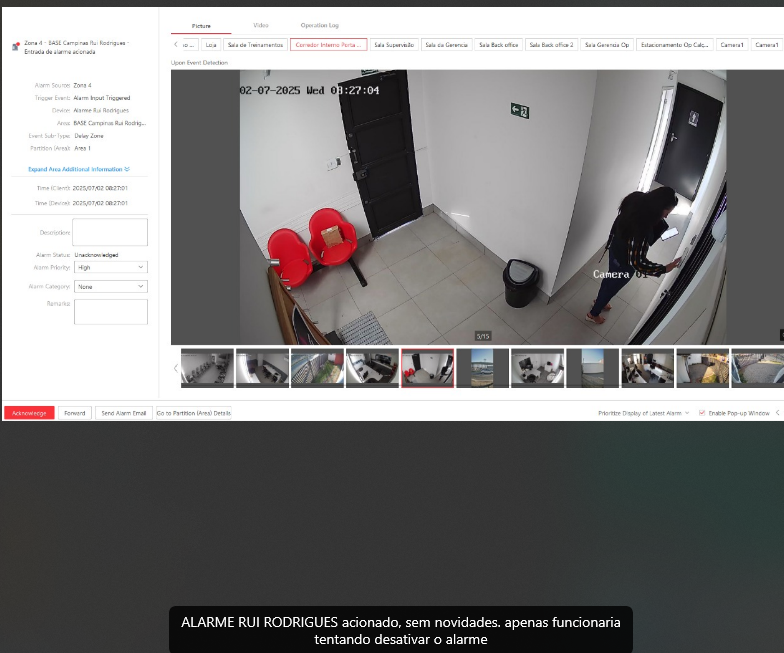Click the Area 1 partition value

82,148
